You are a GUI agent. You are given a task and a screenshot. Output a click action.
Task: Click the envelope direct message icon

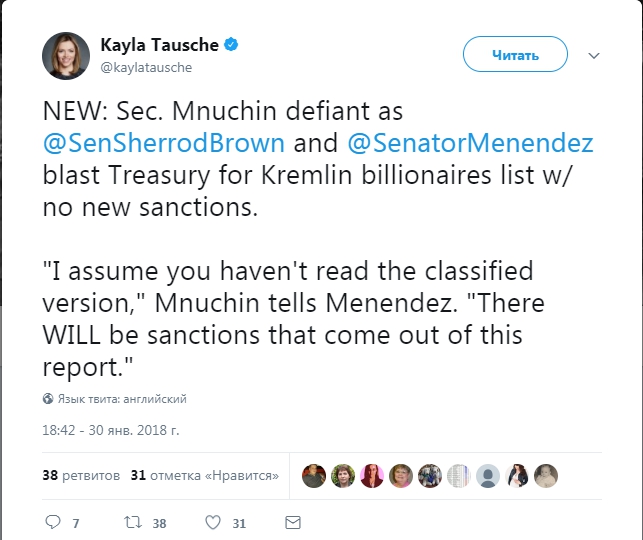[x=293, y=522]
